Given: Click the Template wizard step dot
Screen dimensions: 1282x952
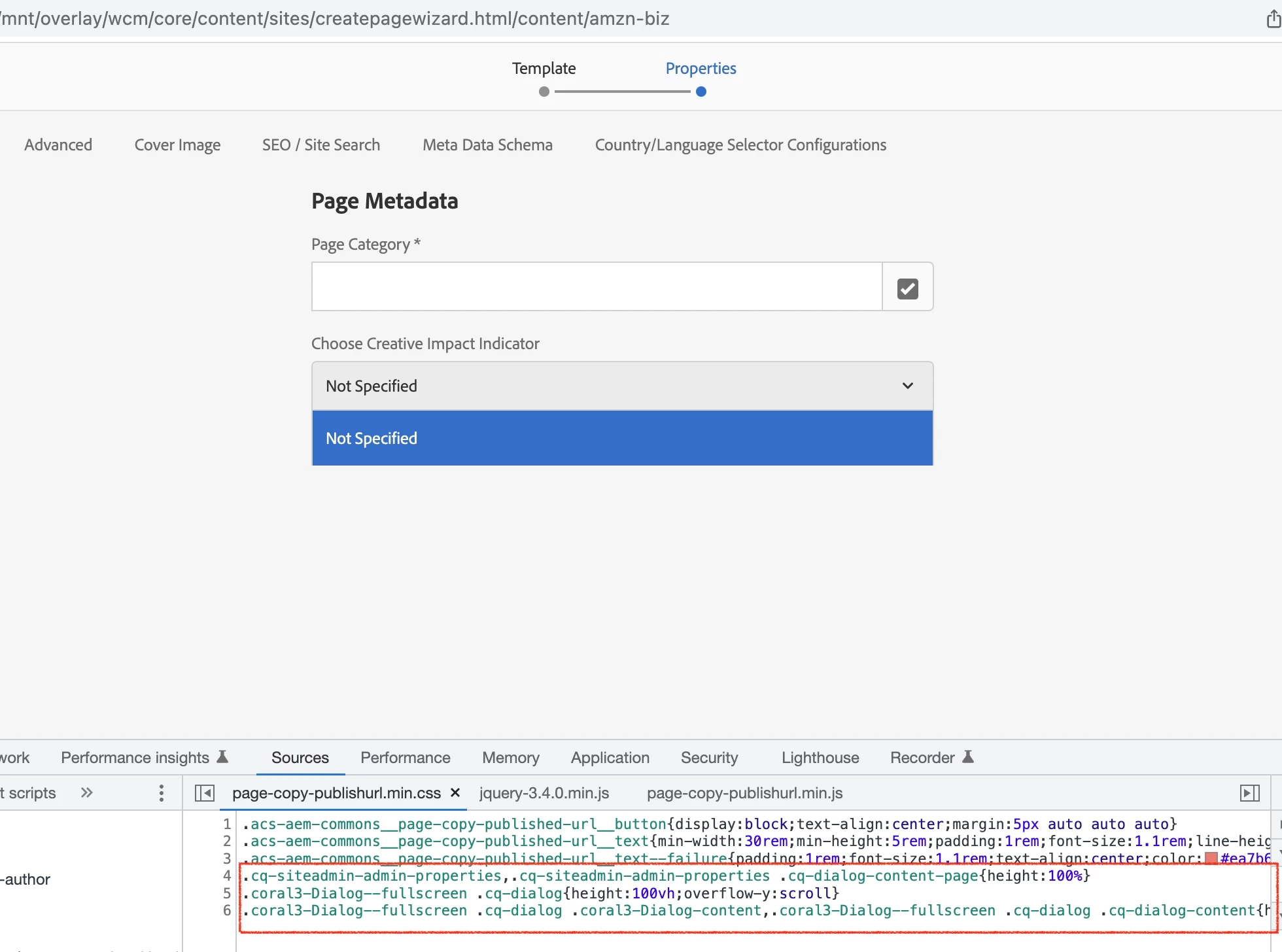Looking at the screenshot, I should [x=544, y=92].
